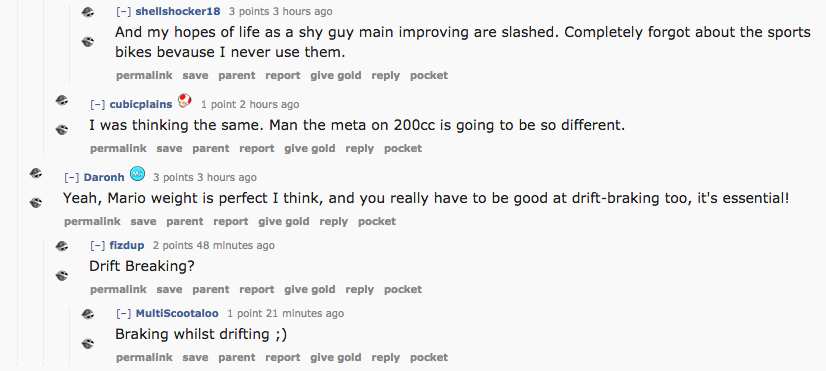Collapse Daronh's comment thread
This screenshot has height=371, width=826.
tap(72, 177)
